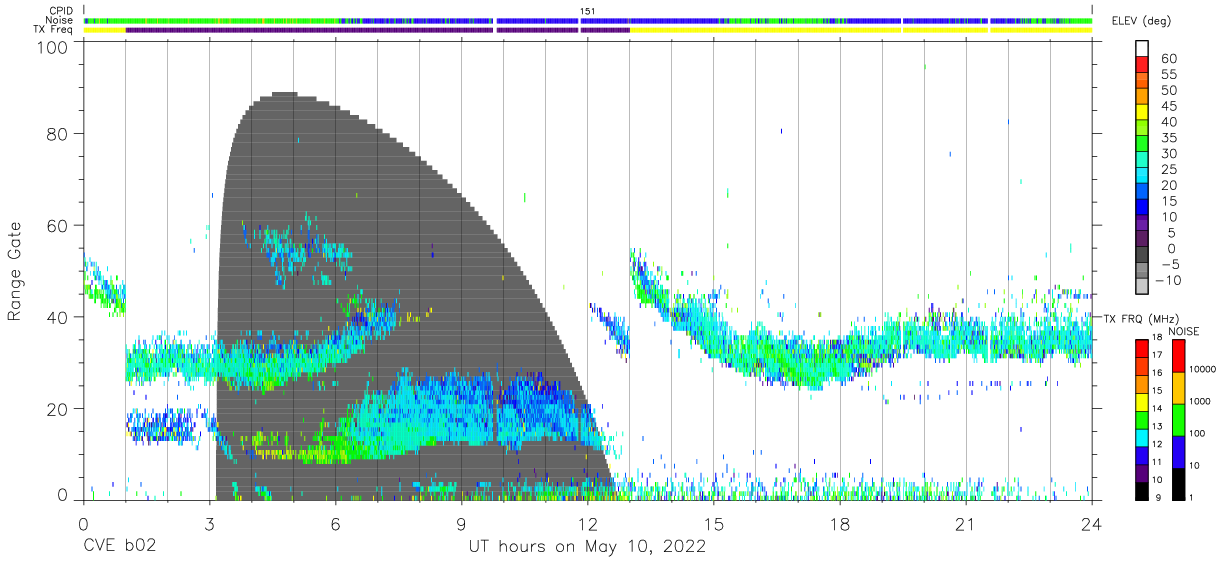Click the red top segment of TX FRQ bar
The width and height of the screenshot is (1228, 567).
pyautogui.click(x=1142, y=348)
